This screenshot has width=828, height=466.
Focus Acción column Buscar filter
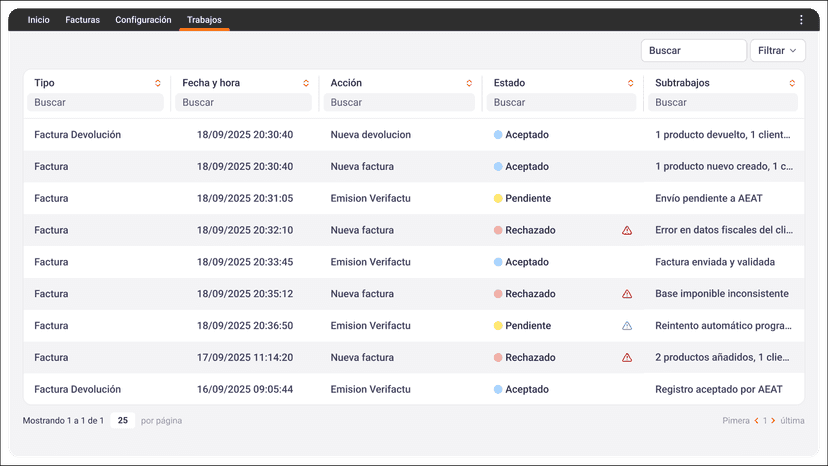tap(399, 102)
